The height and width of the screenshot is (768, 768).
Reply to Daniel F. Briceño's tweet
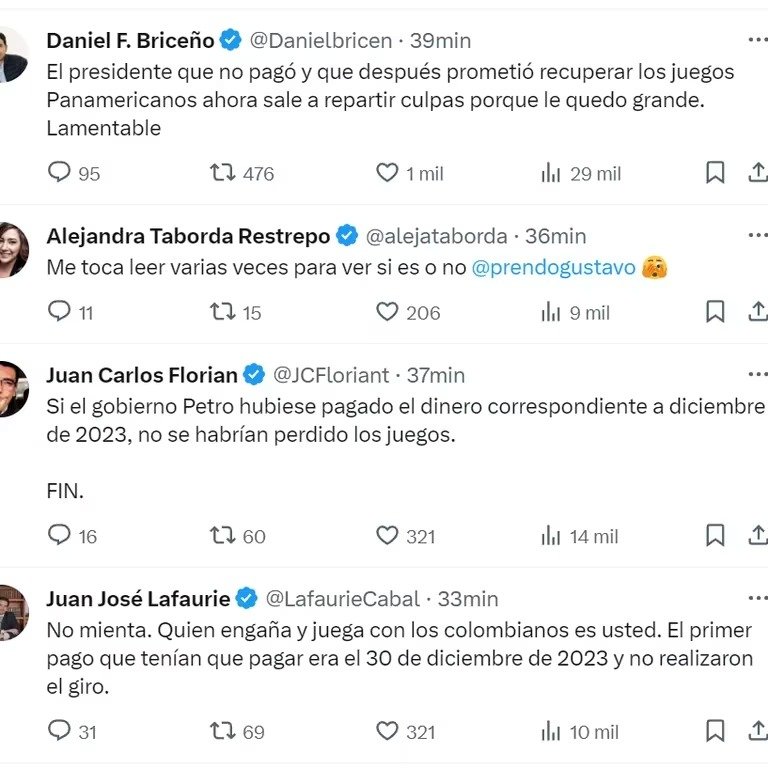[60, 173]
